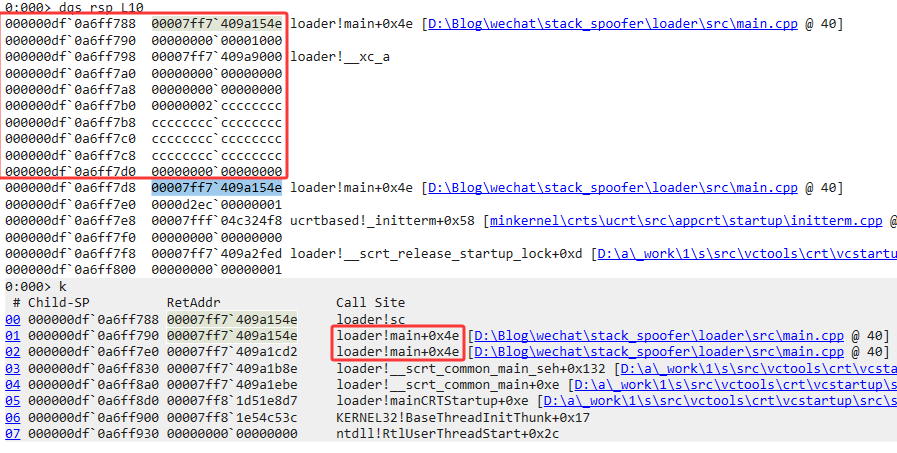Open frame 06 link in the stack trace
The image size is (897, 453).
tap(13, 418)
